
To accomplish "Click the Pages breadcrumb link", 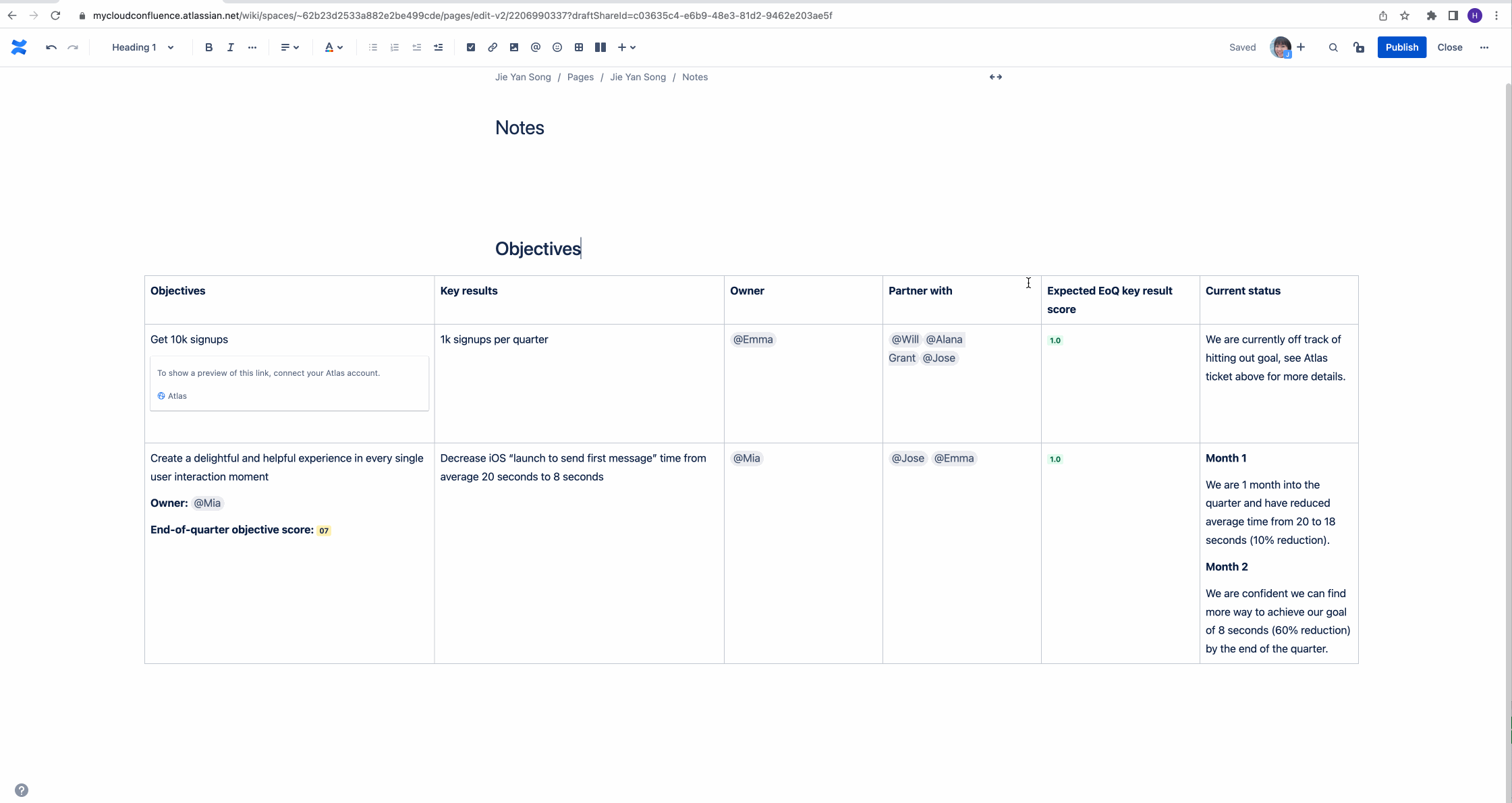I will point(580,77).
